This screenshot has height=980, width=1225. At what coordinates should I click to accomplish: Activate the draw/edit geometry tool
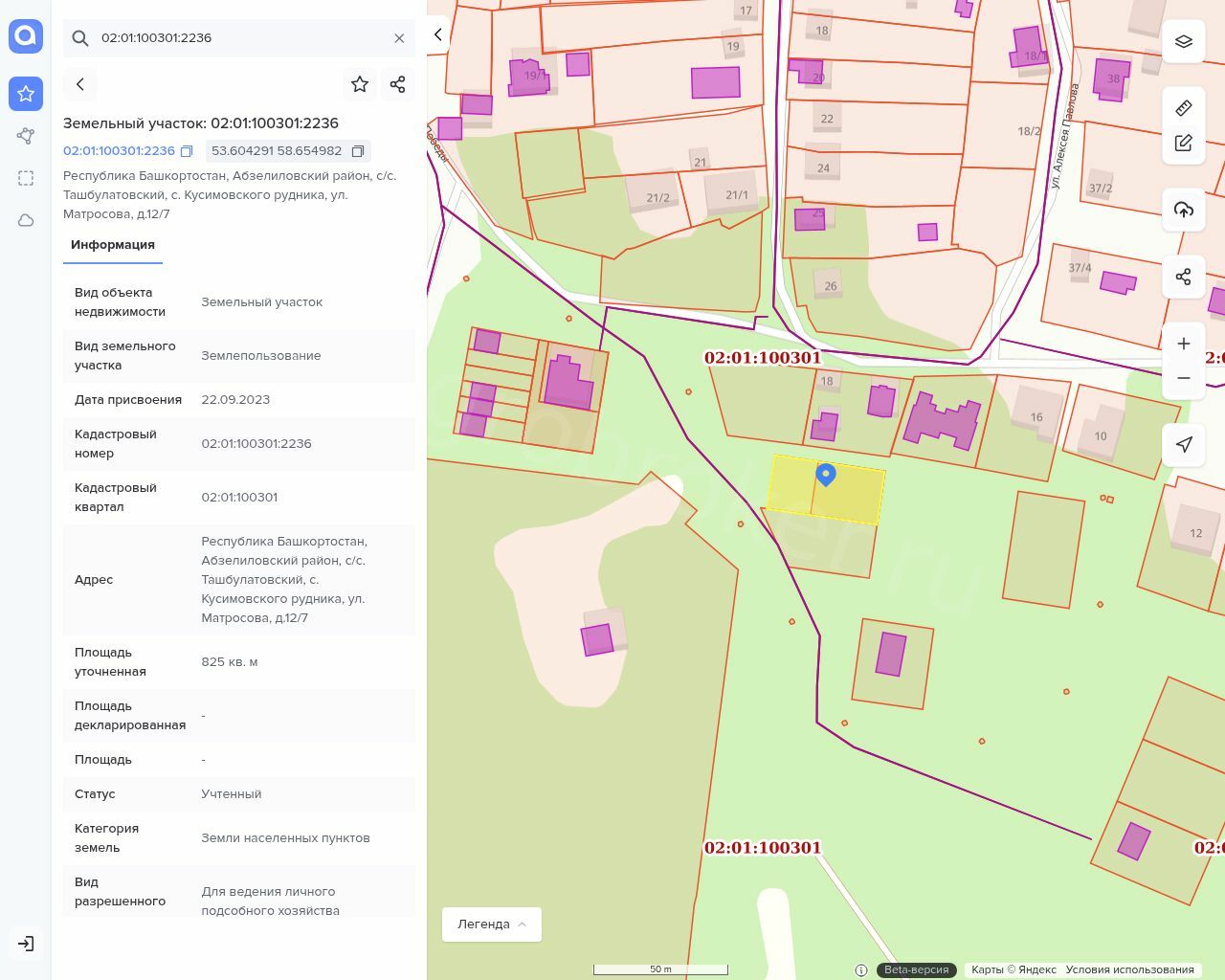click(1184, 143)
